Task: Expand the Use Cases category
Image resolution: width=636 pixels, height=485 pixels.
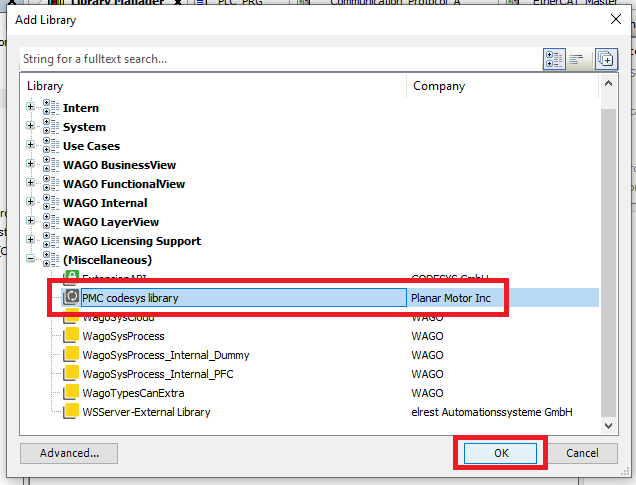Action: click(x=31, y=146)
